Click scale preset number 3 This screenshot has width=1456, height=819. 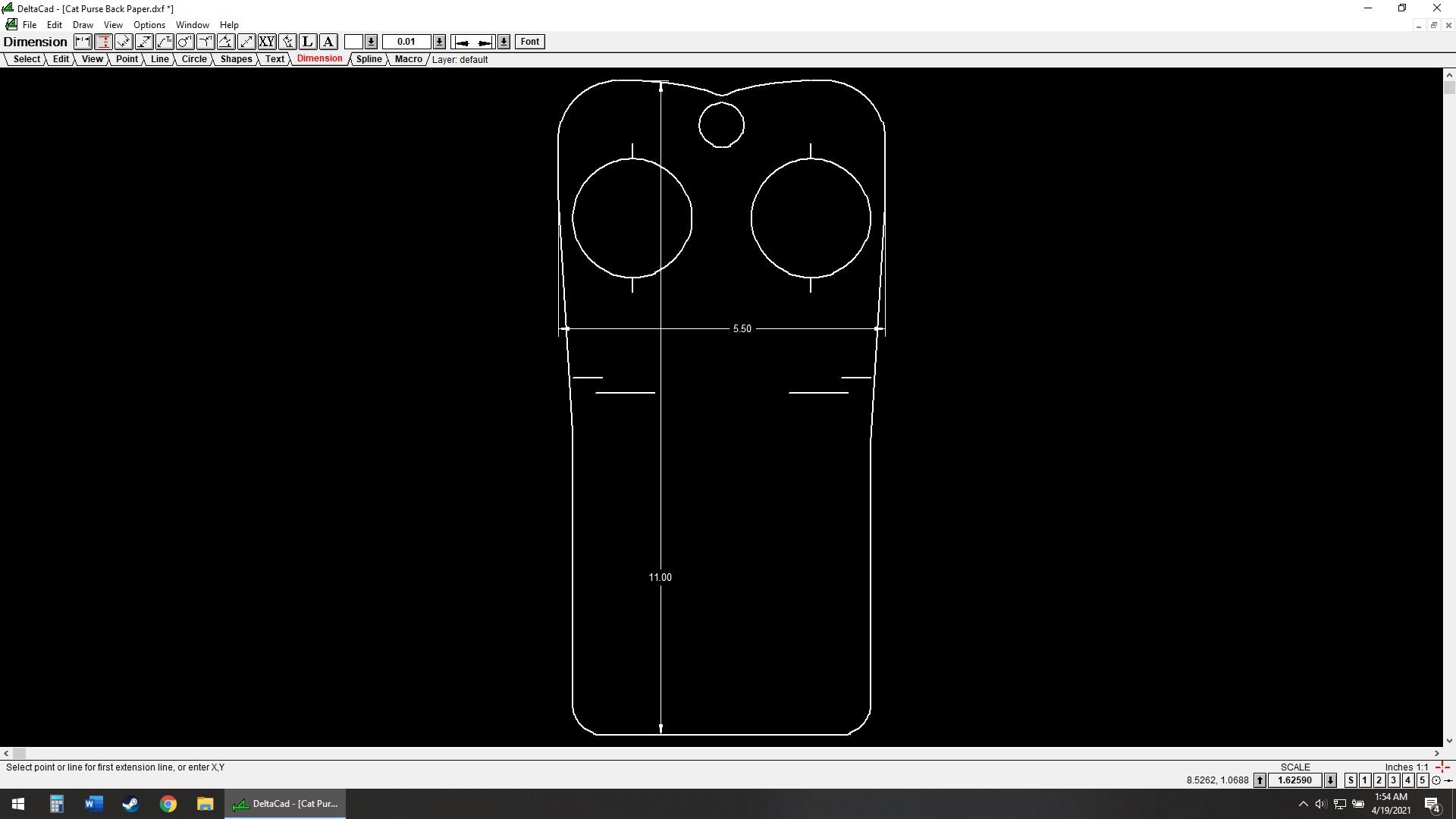click(x=1392, y=780)
